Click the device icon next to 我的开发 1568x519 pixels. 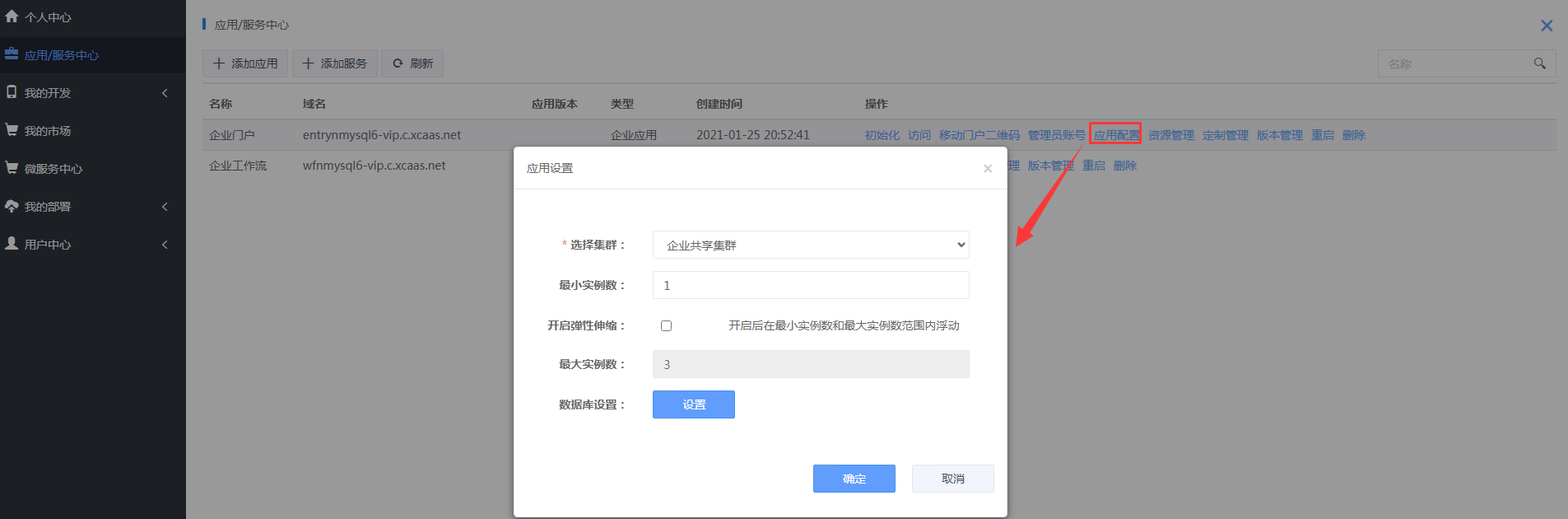(x=12, y=92)
